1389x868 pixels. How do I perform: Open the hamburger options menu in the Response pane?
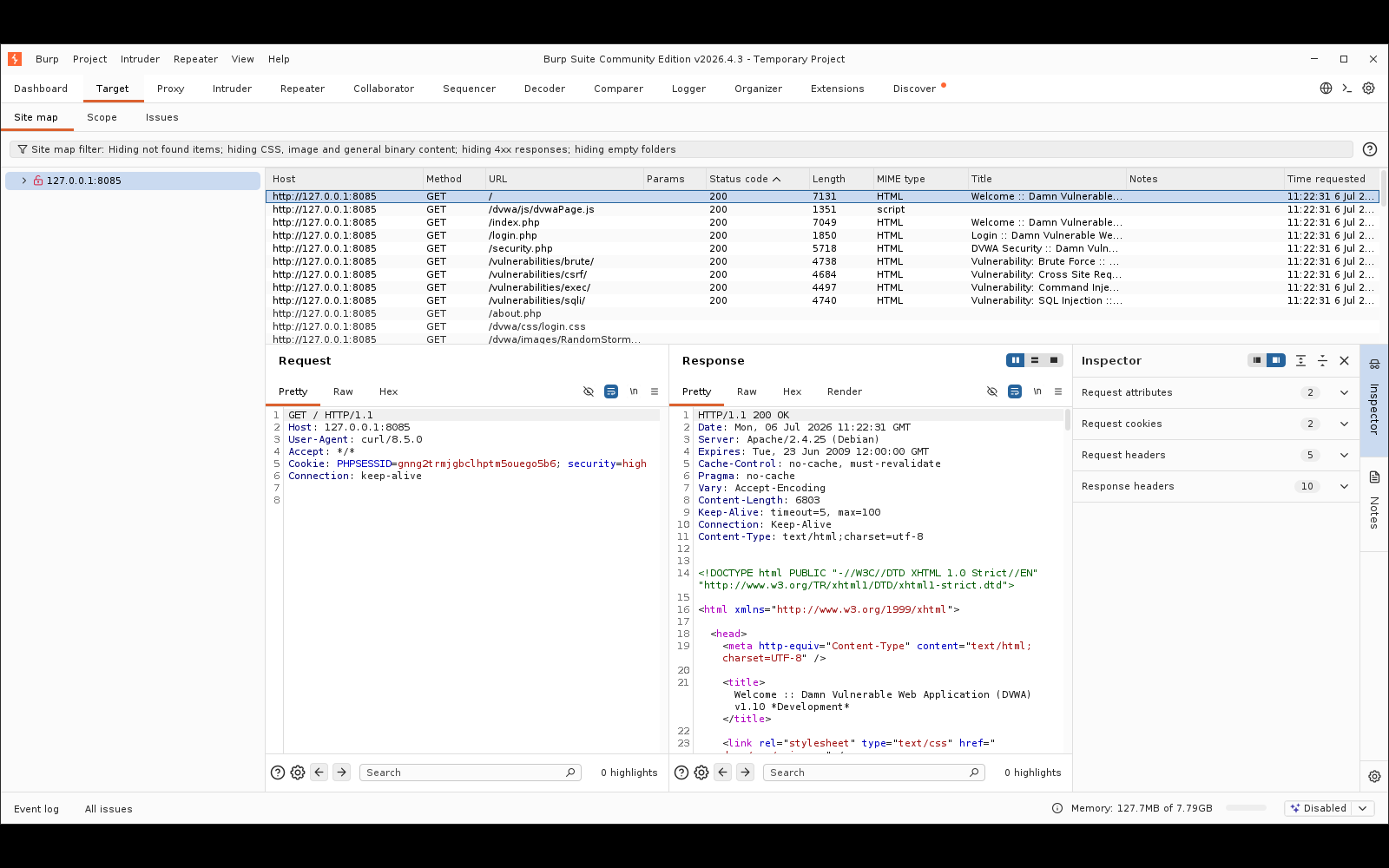(1058, 391)
